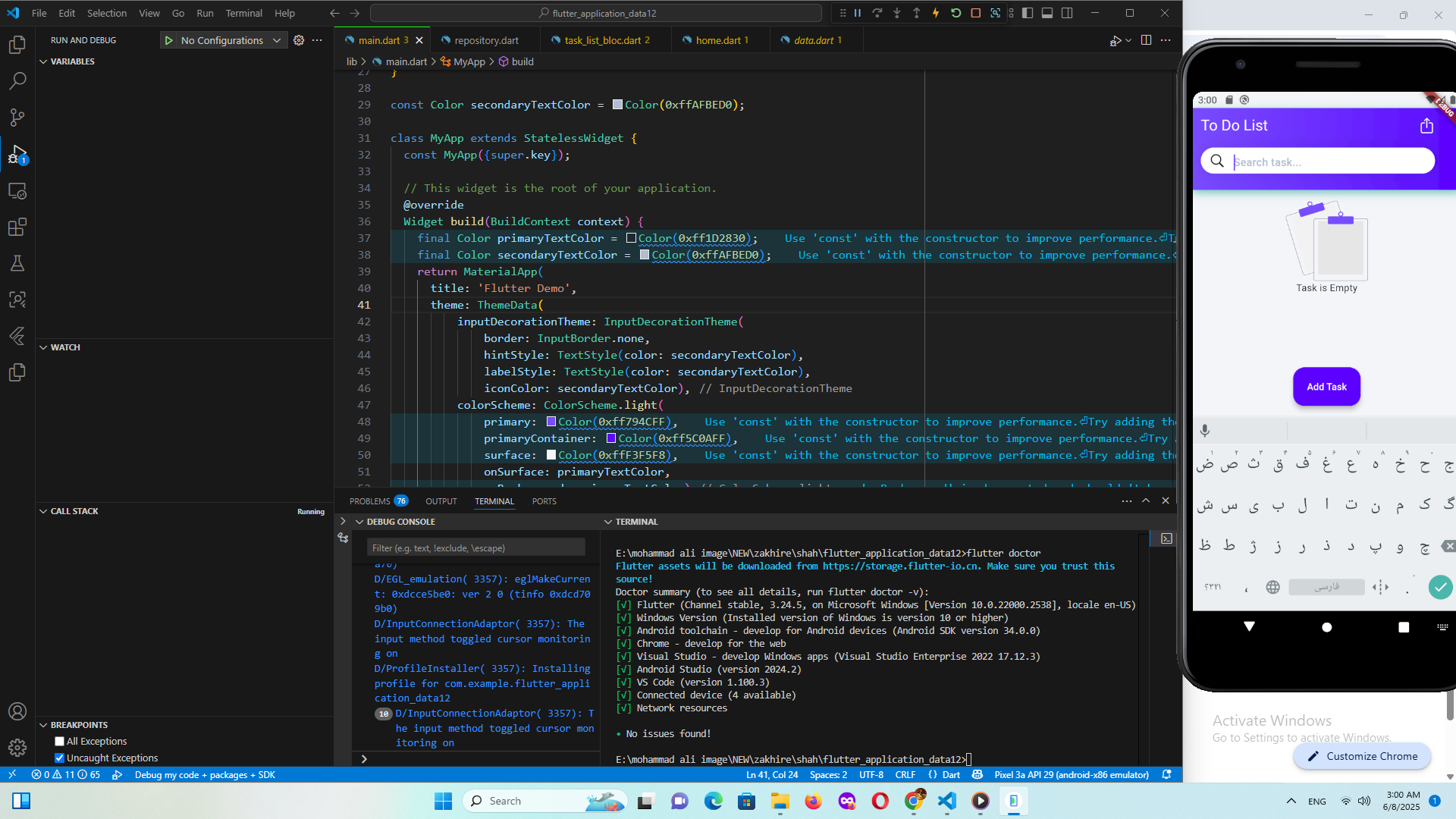Open launch.json gear in Run and Debug
Screen dimensions: 1456x819
point(299,40)
